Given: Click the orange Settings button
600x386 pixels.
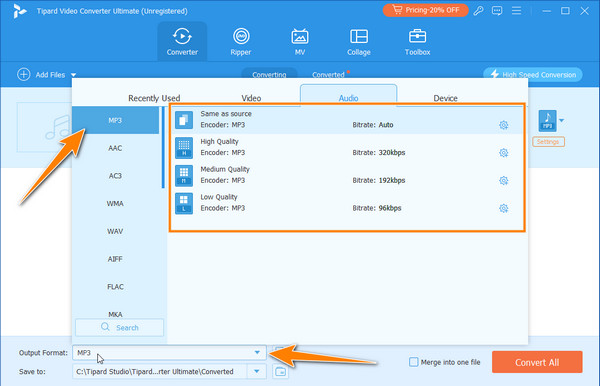Looking at the screenshot, I should (x=548, y=142).
